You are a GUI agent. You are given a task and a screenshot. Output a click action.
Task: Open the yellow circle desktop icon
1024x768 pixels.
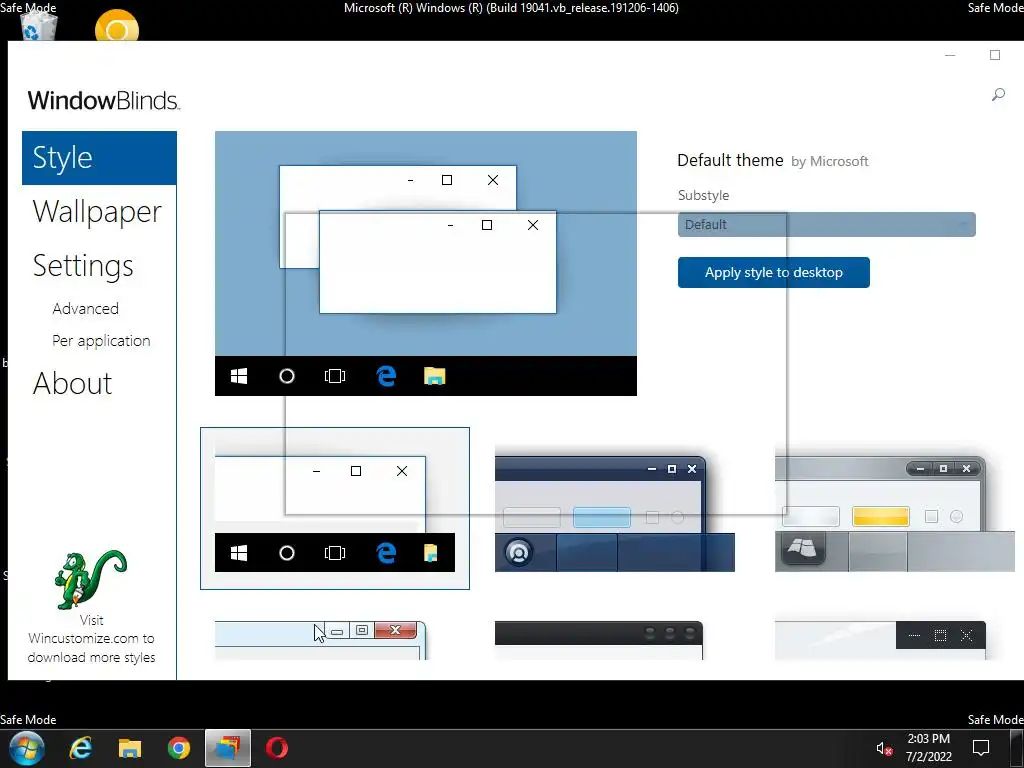click(x=117, y=26)
